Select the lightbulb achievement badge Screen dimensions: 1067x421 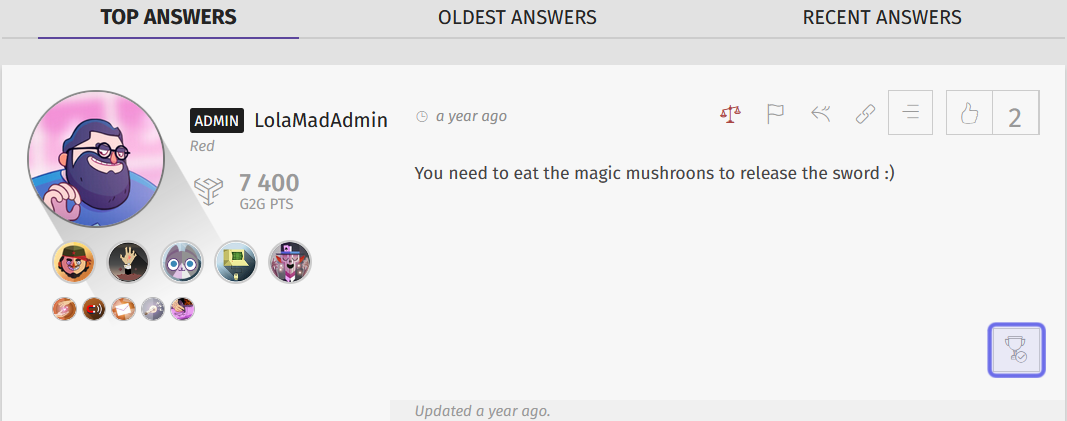(x=153, y=309)
